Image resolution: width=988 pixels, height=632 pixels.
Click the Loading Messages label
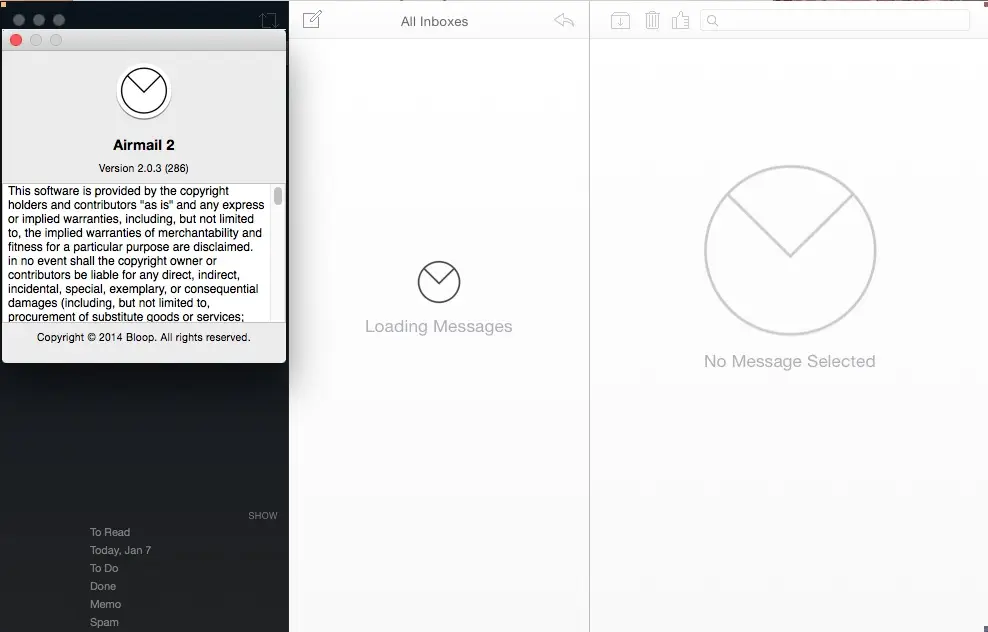tap(439, 326)
